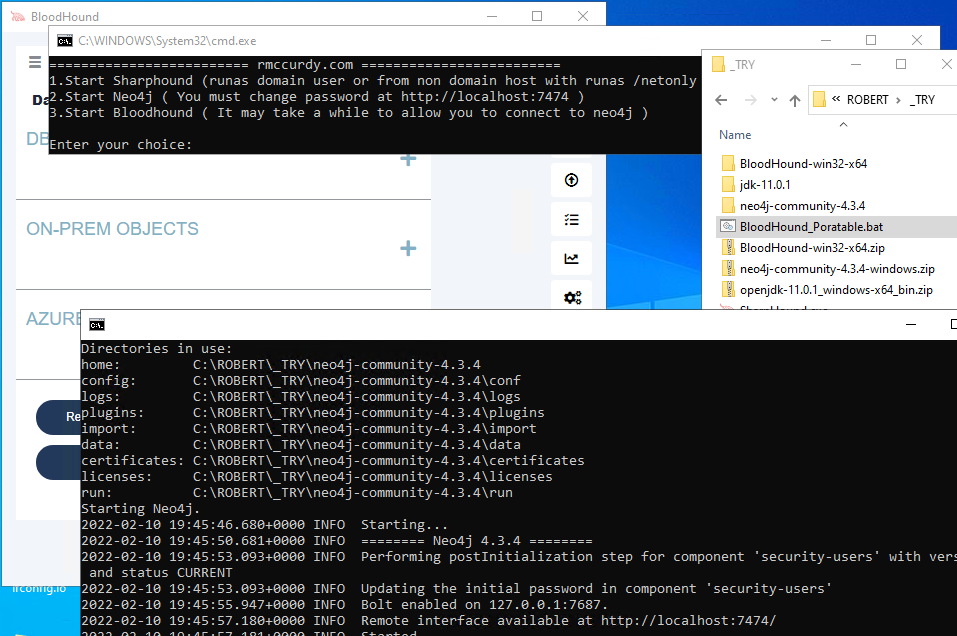Image resolution: width=957 pixels, height=636 pixels.
Task: Click the BloodHound chart icon
Action: coord(571,259)
